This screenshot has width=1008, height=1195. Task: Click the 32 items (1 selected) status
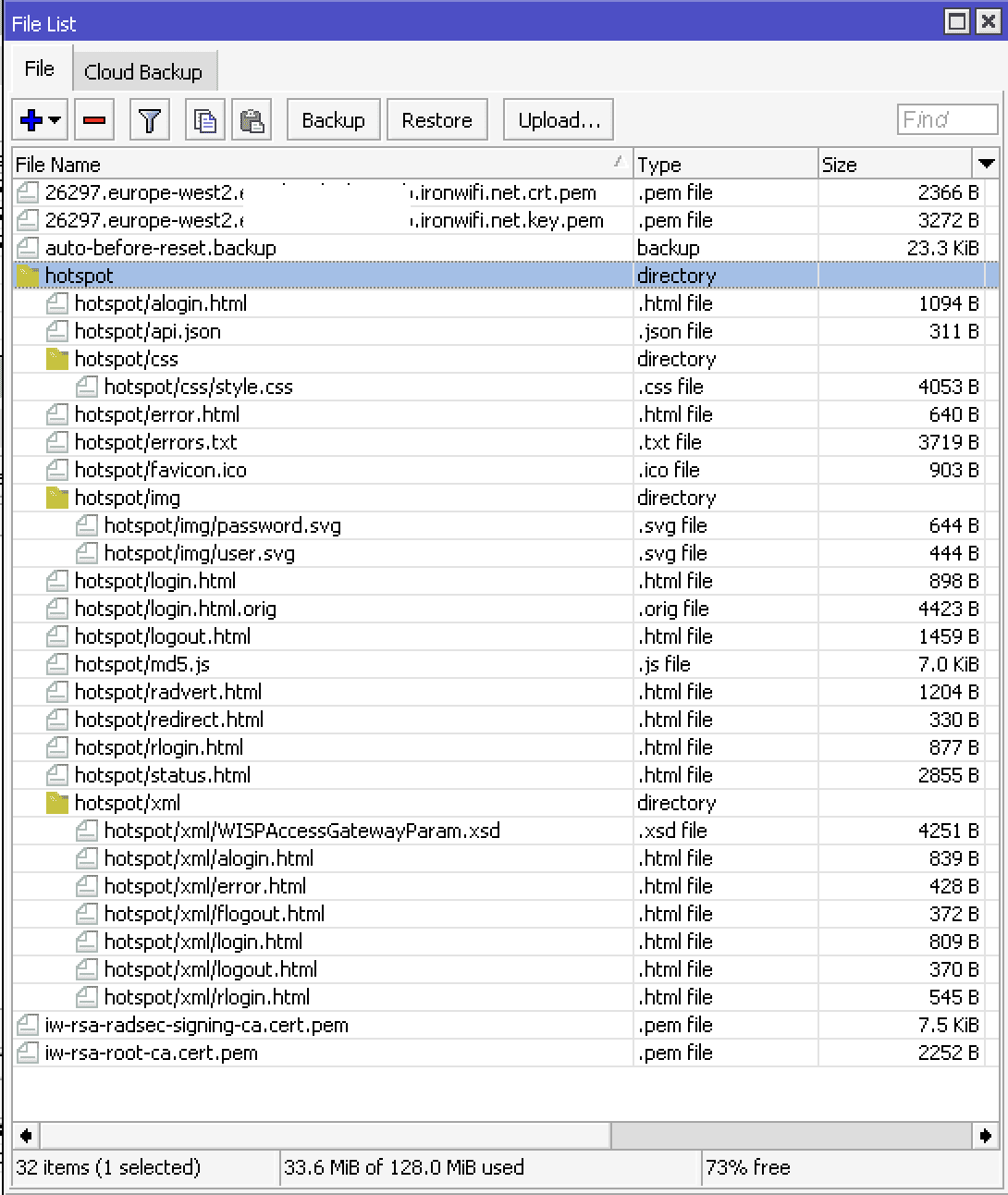tap(108, 1167)
